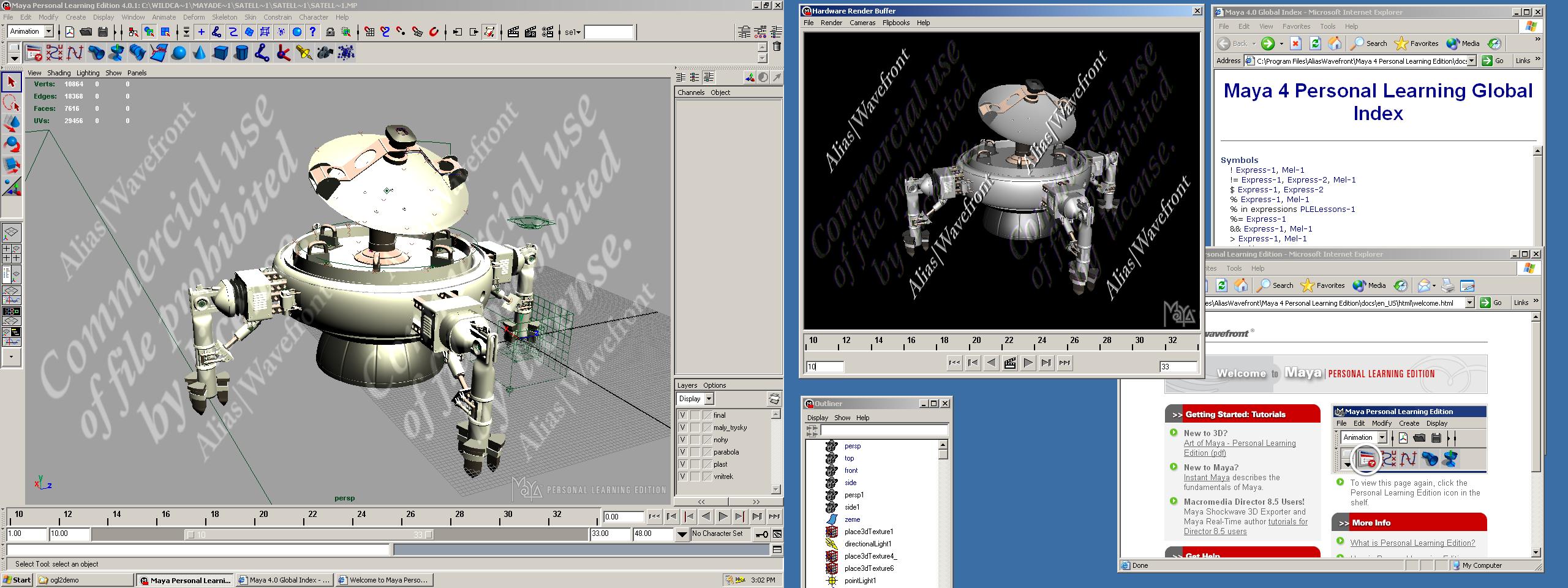Toggle visibility of the final layer
Screen dimensions: 1568x588
click(x=682, y=415)
